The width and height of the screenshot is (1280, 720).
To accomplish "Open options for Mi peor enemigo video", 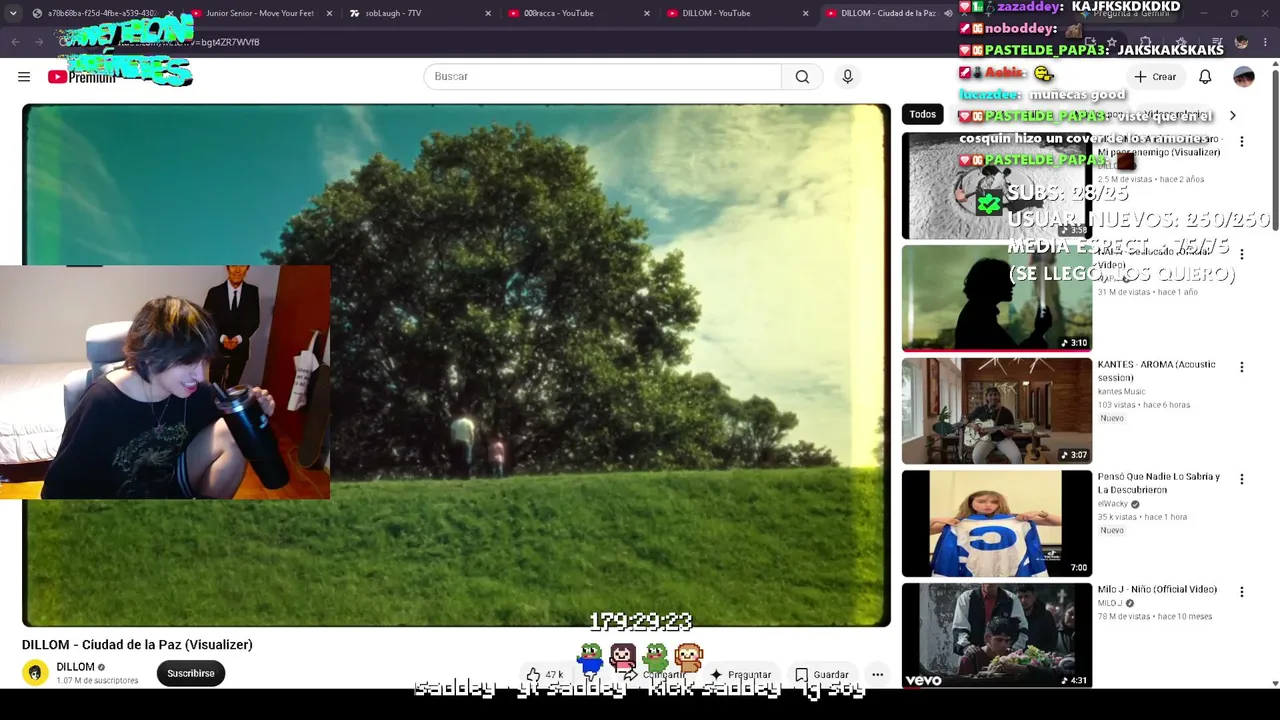I will click(x=1242, y=142).
